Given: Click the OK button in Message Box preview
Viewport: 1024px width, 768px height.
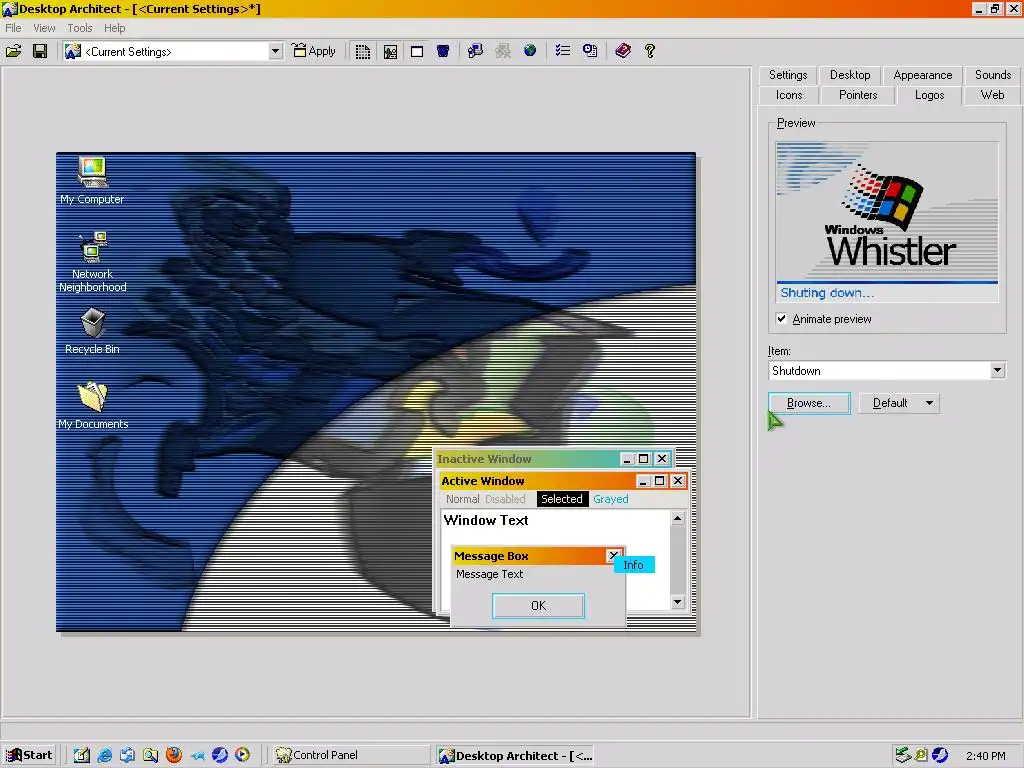Looking at the screenshot, I should point(538,605).
